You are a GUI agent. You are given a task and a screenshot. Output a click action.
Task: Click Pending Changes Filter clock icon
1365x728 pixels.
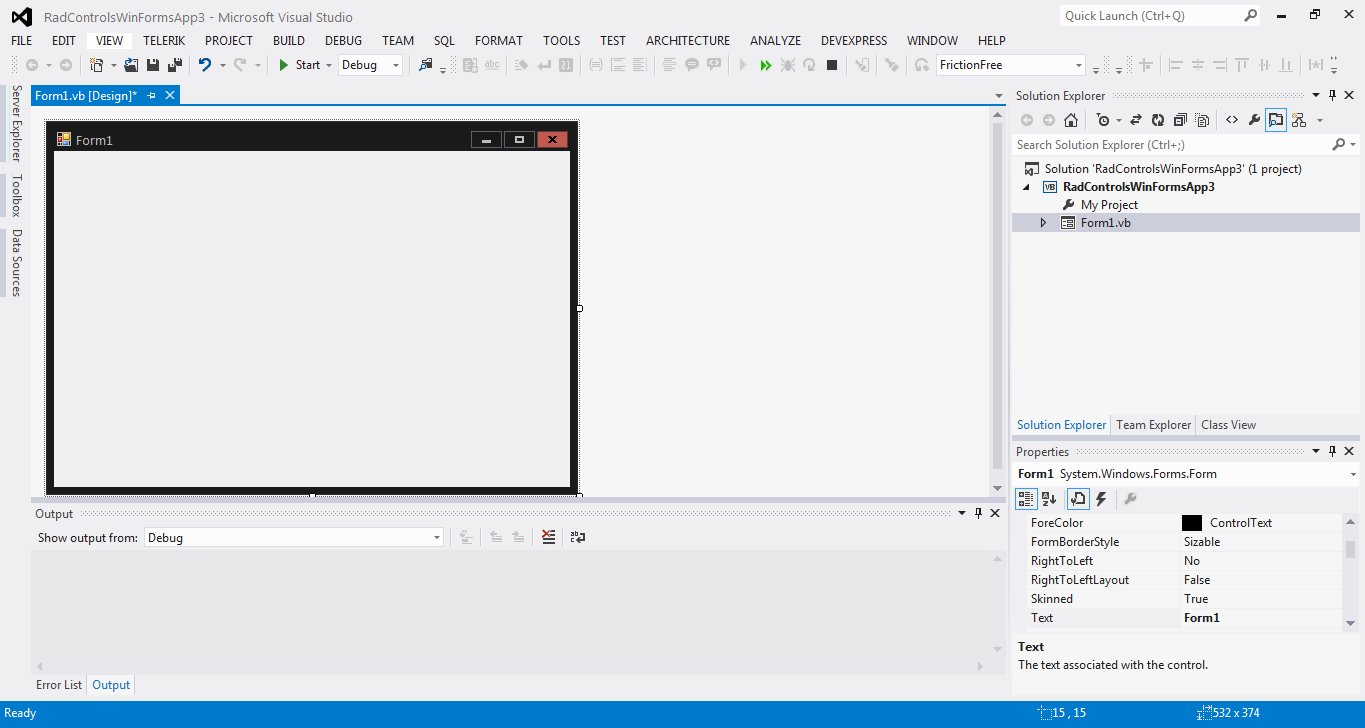click(1103, 120)
